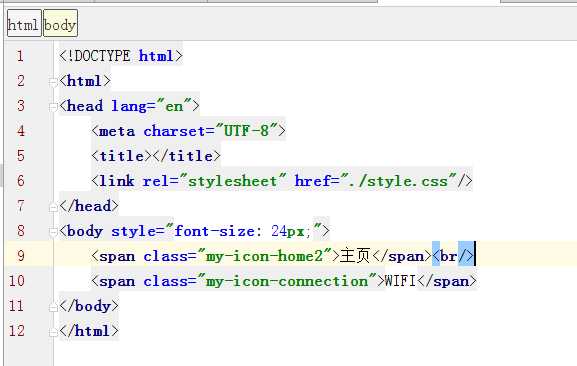Click line number 1 in the gutter
Image resolution: width=577 pixels, height=366 pixels.
pos(20,56)
